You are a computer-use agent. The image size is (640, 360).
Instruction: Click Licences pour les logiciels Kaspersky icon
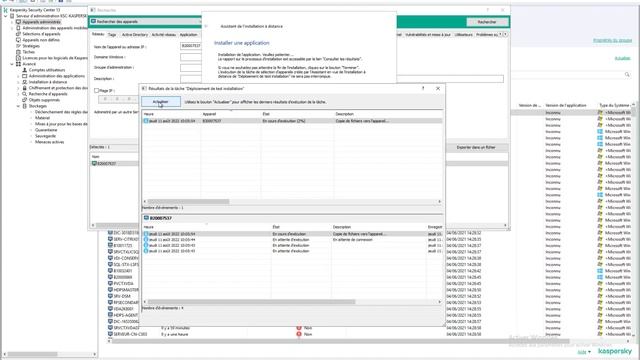click(18, 58)
